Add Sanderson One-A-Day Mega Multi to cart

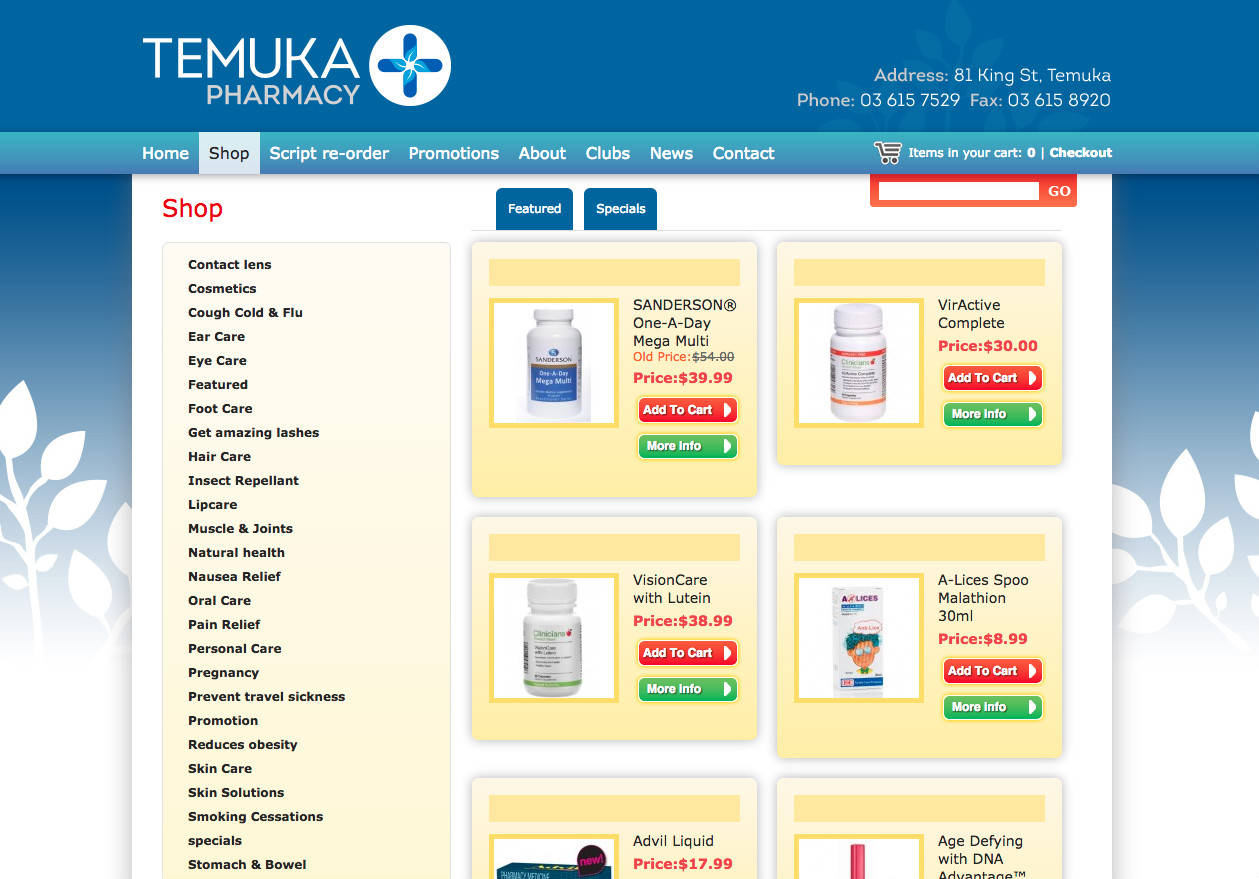point(688,410)
